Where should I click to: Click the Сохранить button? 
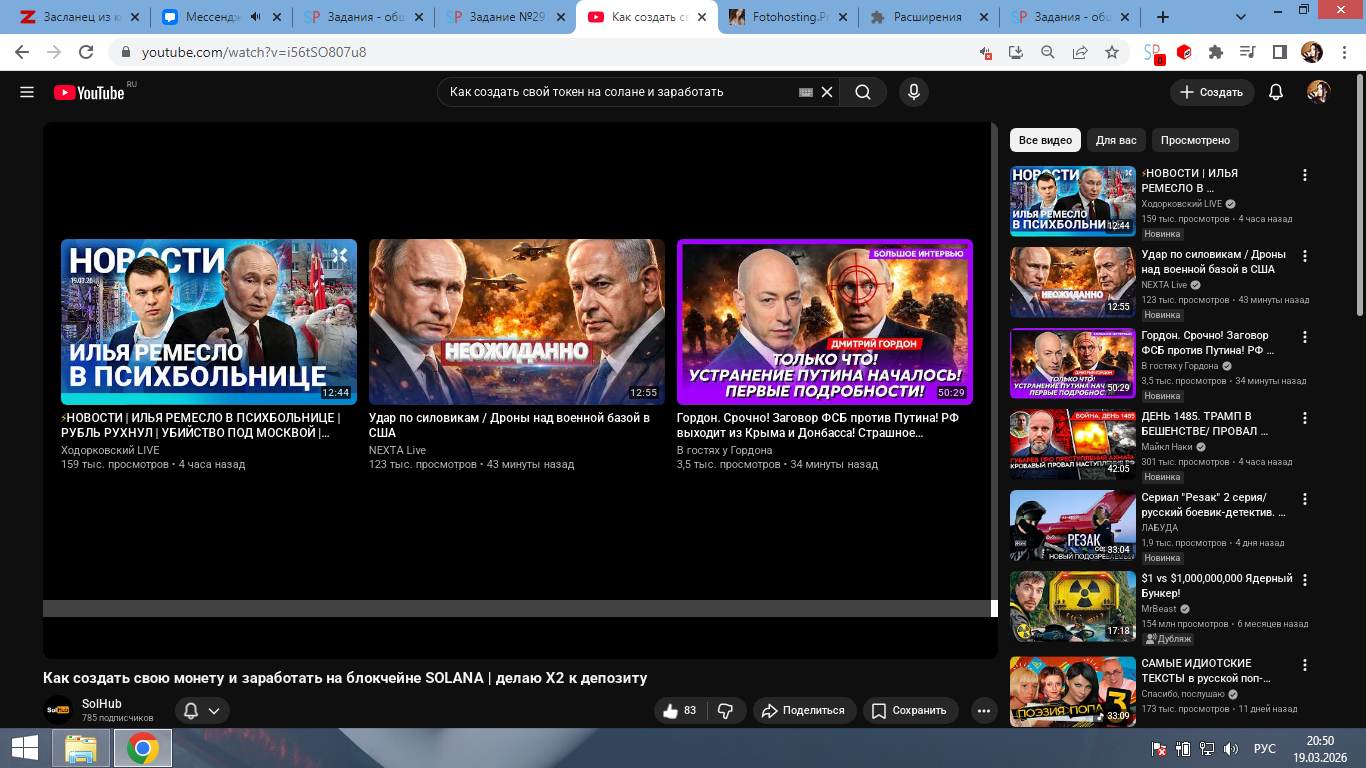coord(909,710)
